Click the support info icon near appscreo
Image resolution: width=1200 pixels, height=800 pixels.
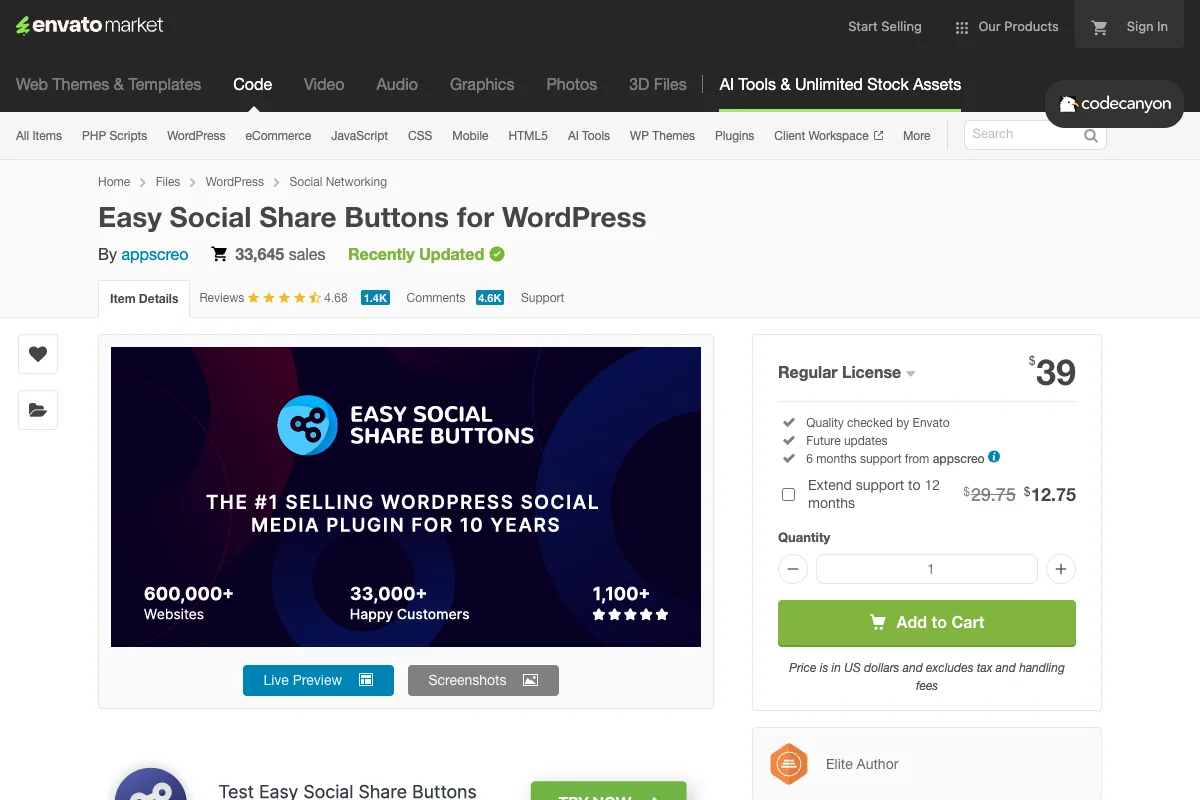pyautogui.click(x=994, y=457)
